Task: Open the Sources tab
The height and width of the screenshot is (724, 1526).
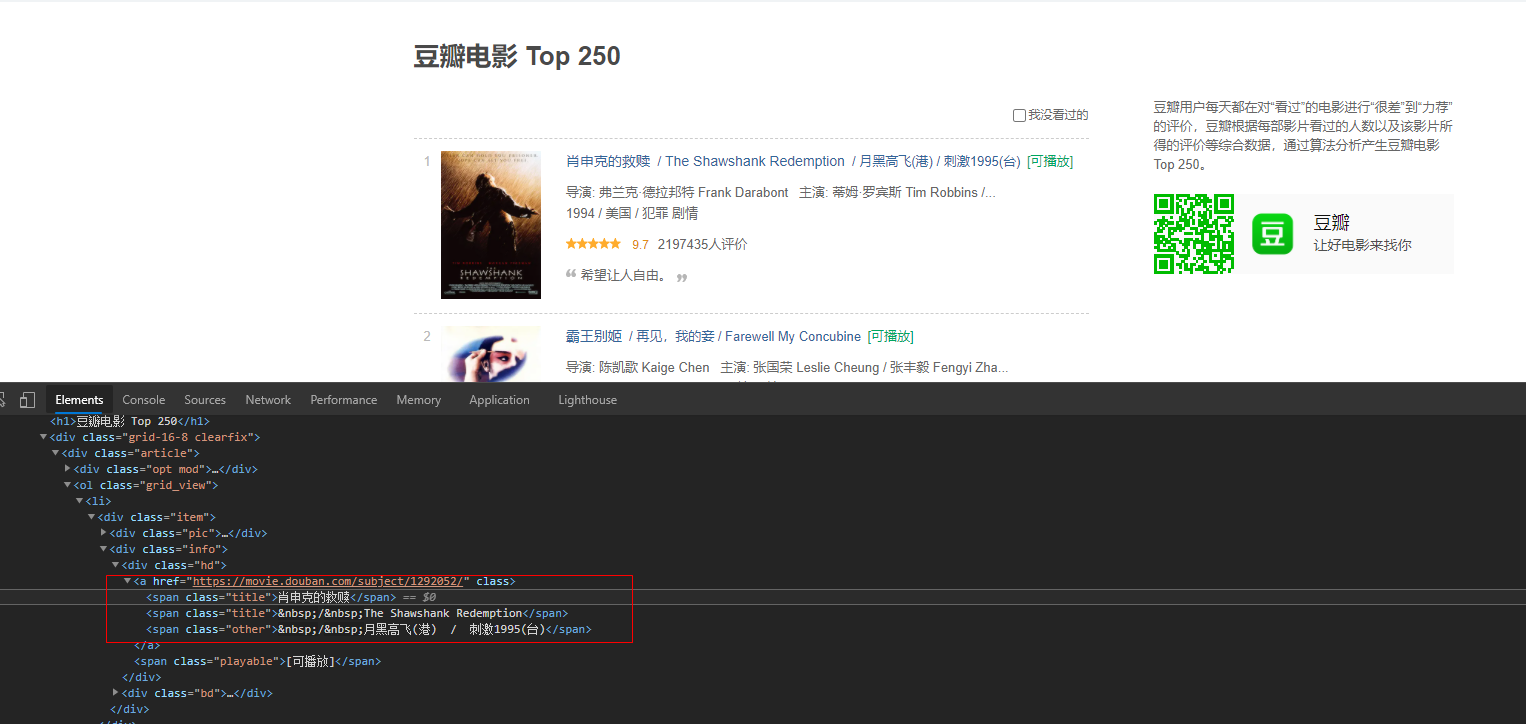Action: pyautogui.click(x=205, y=400)
